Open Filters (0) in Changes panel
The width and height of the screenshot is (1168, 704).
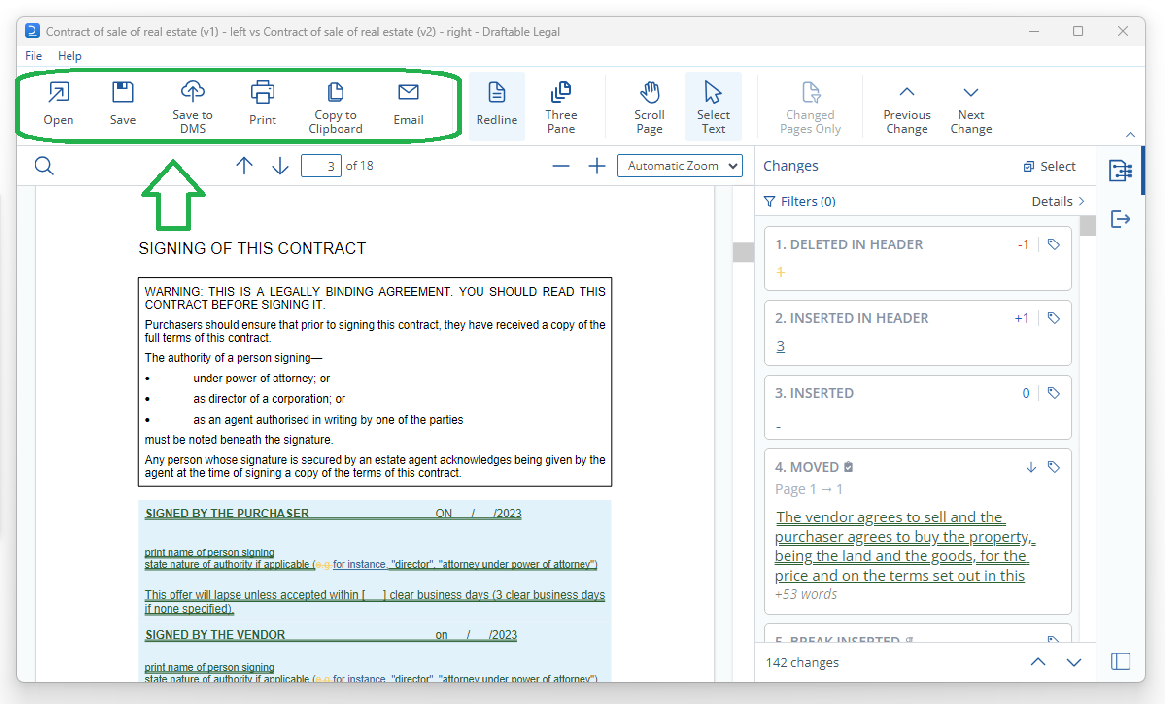click(800, 201)
